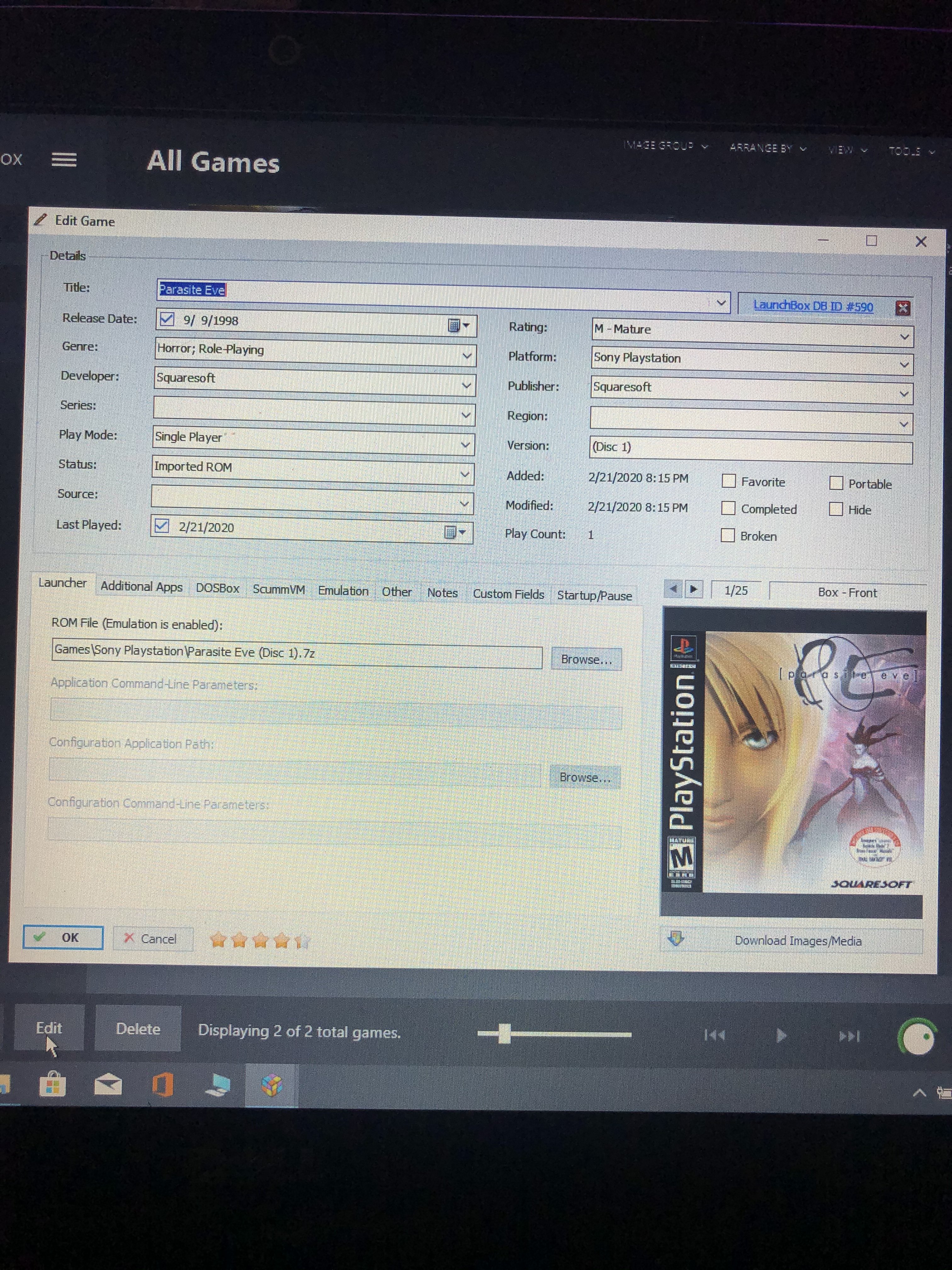The width and height of the screenshot is (952, 1270).
Task: Enable the Portable checkbox
Action: [x=836, y=483]
